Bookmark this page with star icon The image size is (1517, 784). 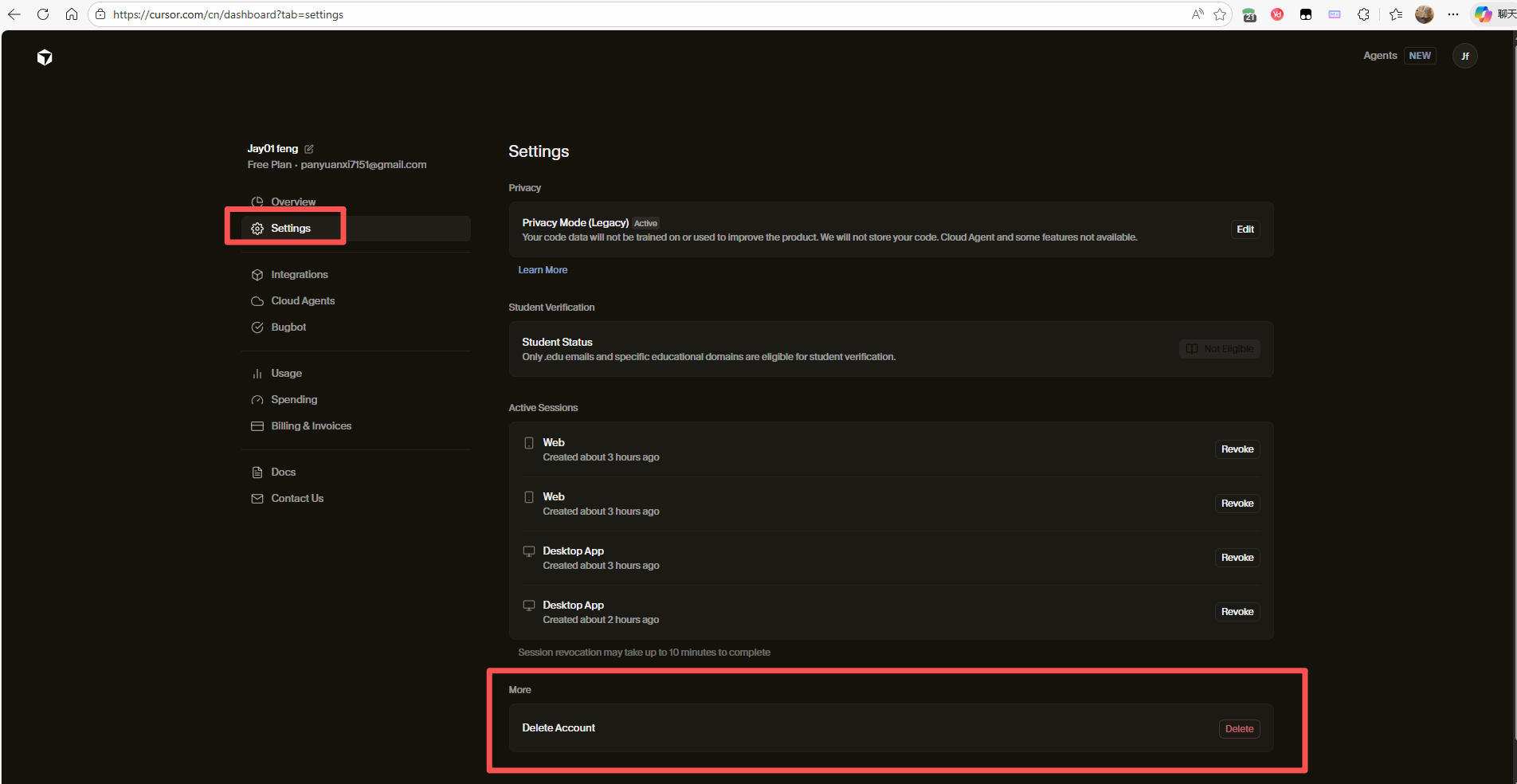click(x=1220, y=14)
